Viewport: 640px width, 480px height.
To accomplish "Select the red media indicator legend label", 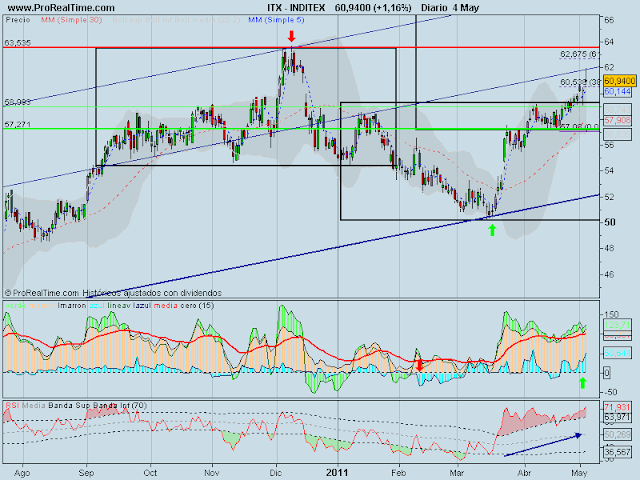I will coord(166,305).
